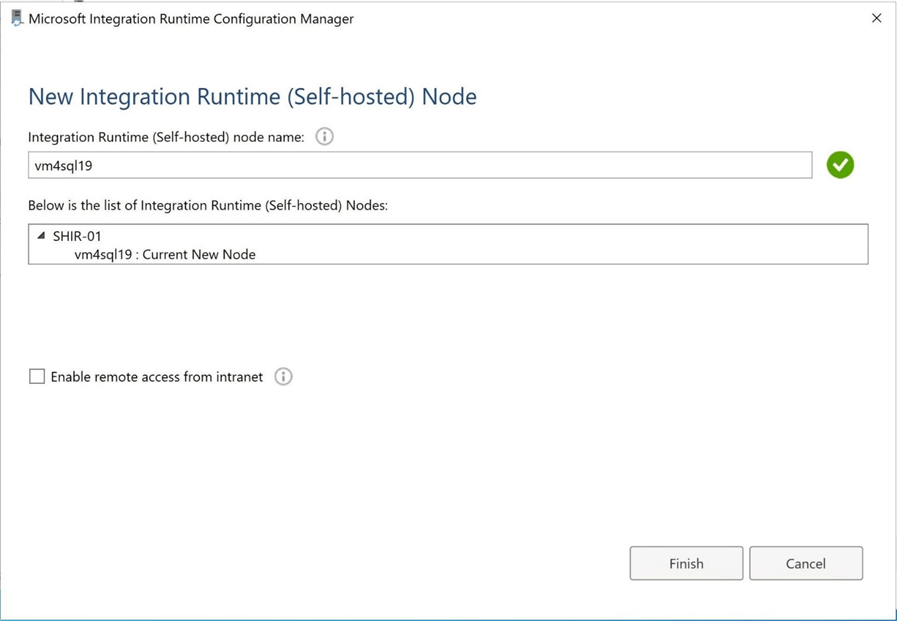The width and height of the screenshot is (897, 621).
Task: Focus the node name field containing vm4sql19
Action: tap(420, 166)
